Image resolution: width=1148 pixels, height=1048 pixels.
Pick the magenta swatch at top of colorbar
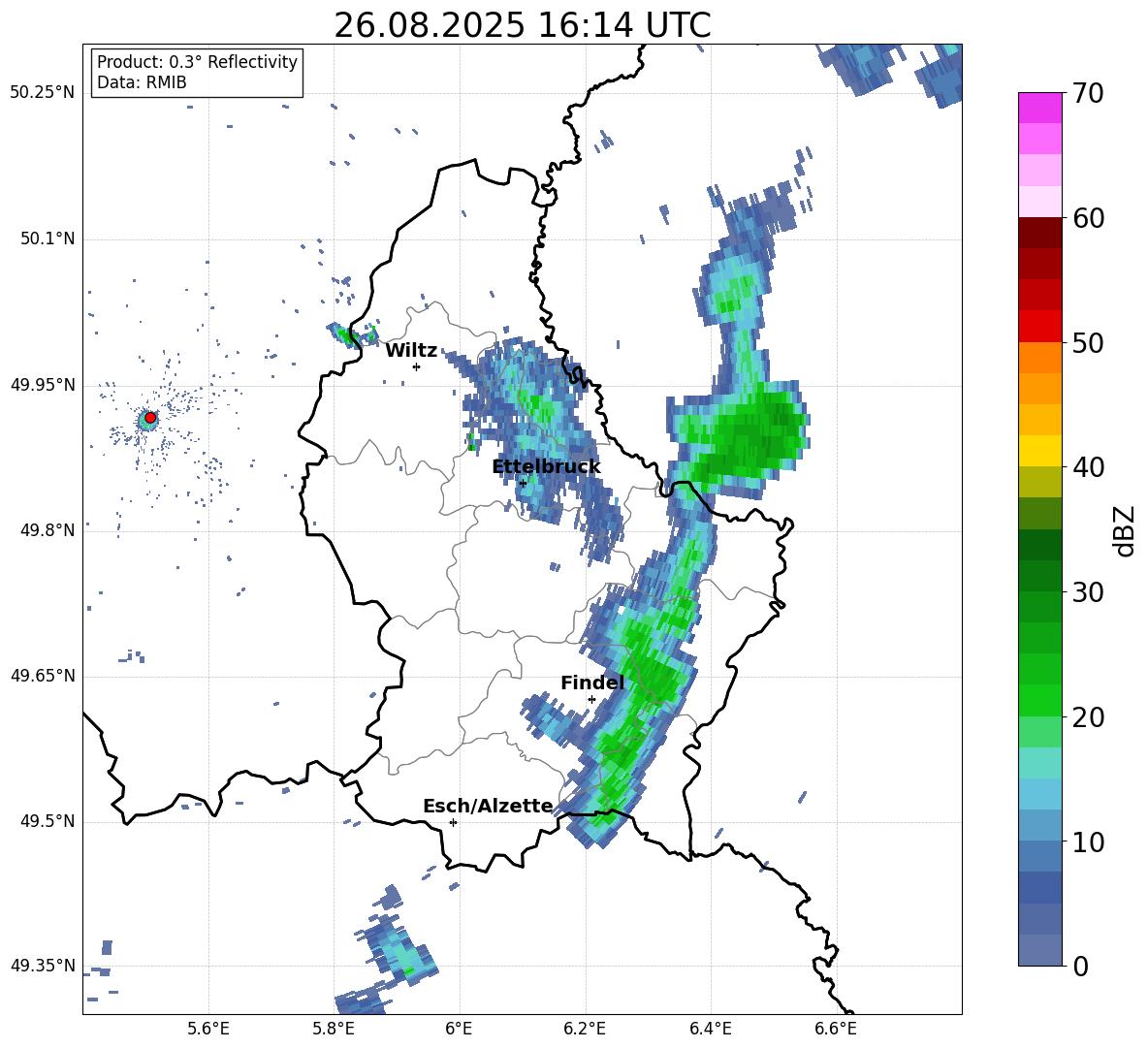tap(1039, 108)
